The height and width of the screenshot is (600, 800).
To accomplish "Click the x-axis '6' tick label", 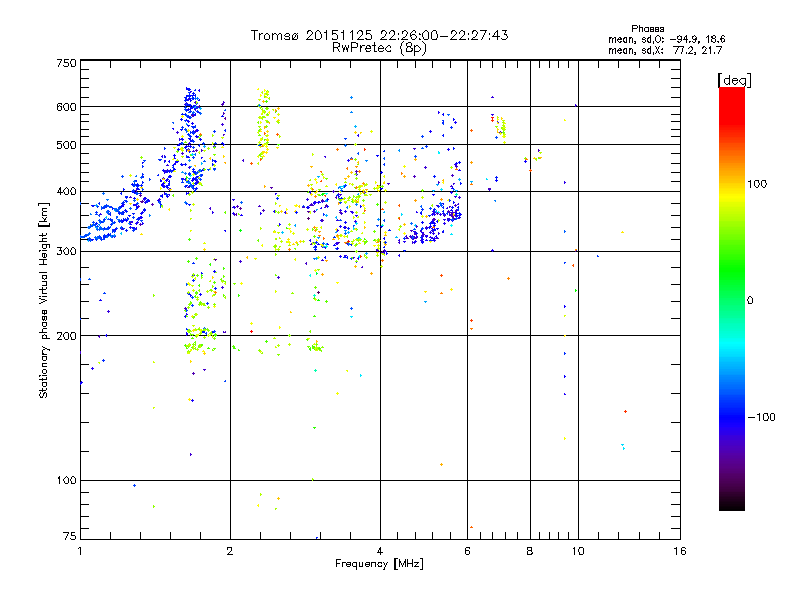I will 467,551.
